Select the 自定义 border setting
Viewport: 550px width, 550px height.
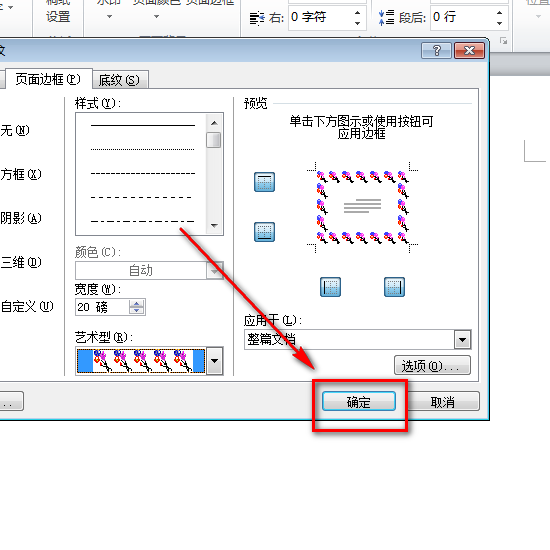click(x=27, y=306)
